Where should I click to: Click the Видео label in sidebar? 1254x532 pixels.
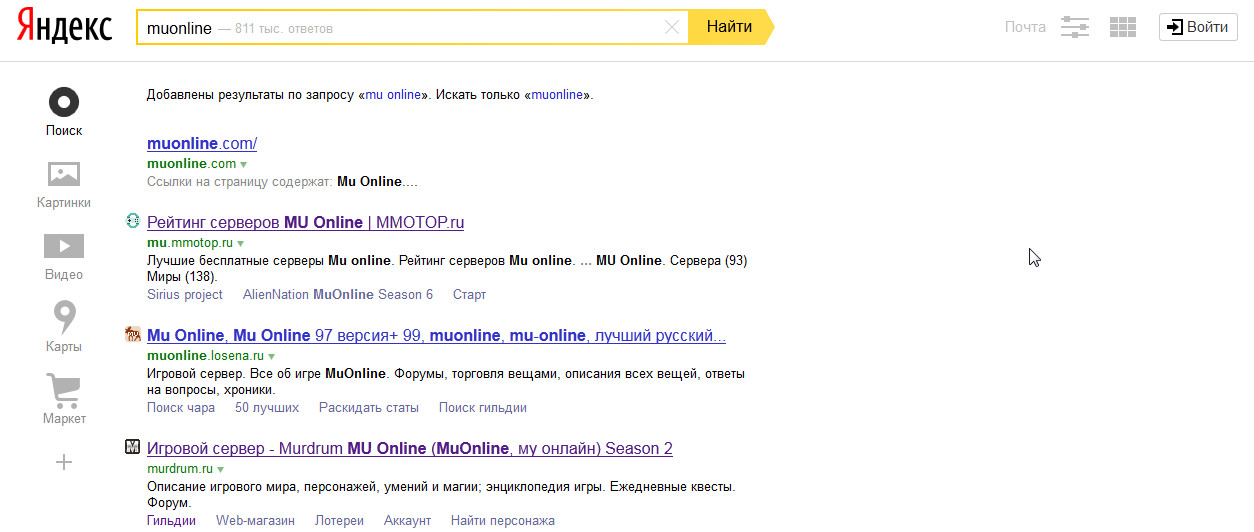(64, 275)
